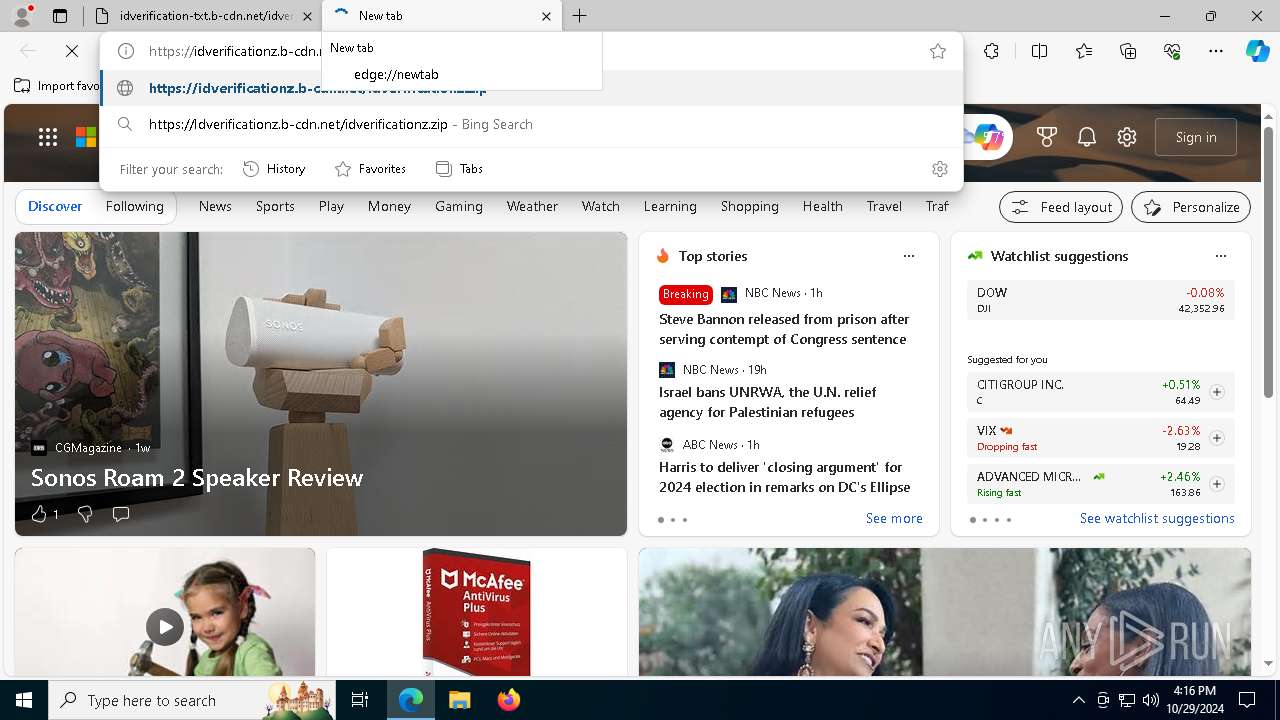Open Microsoft Rewards trophy icon
1280x720 pixels.
(x=1047, y=137)
